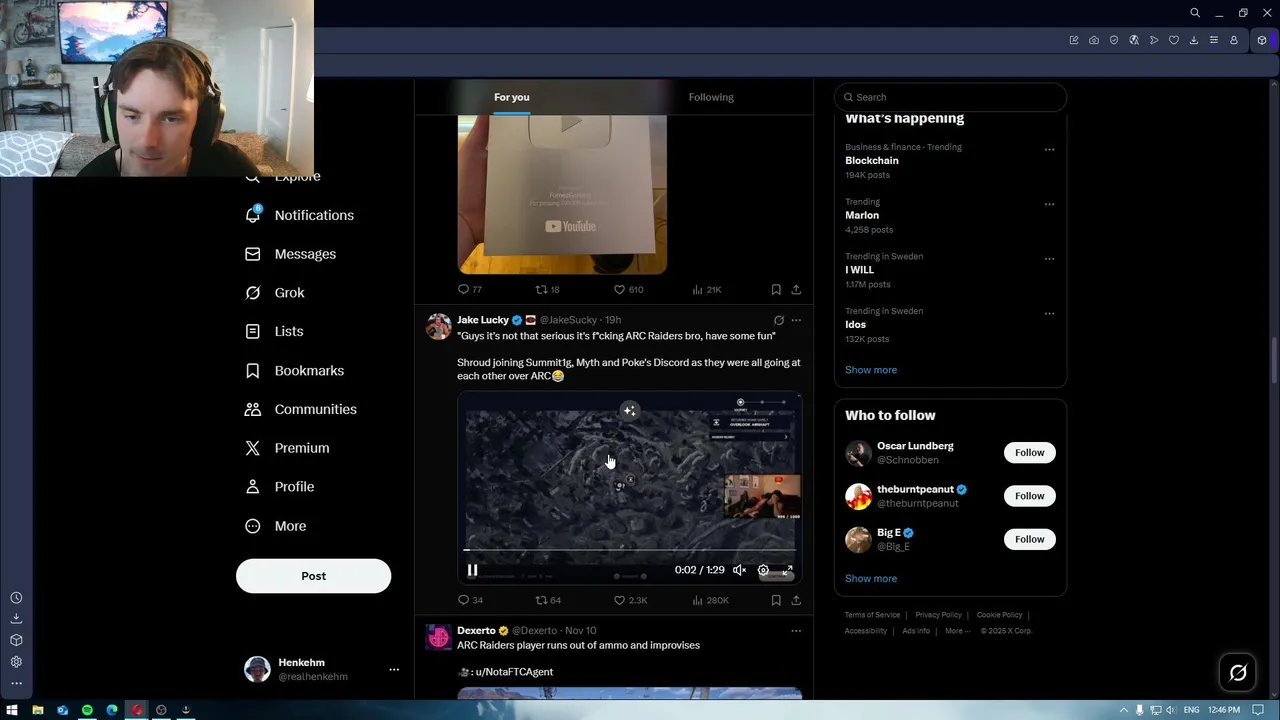Click the Post button
This screenshot has width=1280, height=720.
(x=313, y=576)
